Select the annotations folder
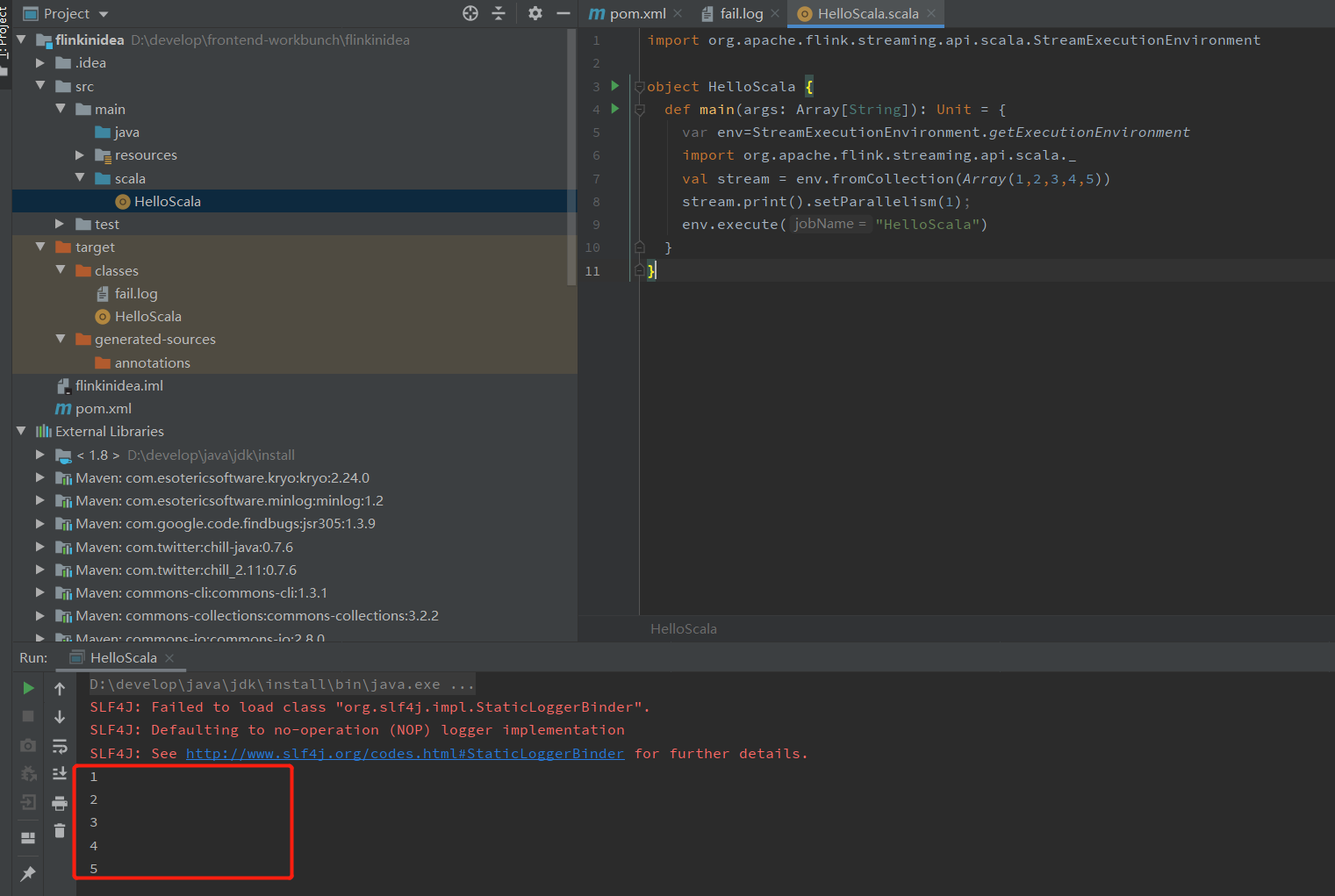Screen dimensions: 1335x896 click(294, 362)
